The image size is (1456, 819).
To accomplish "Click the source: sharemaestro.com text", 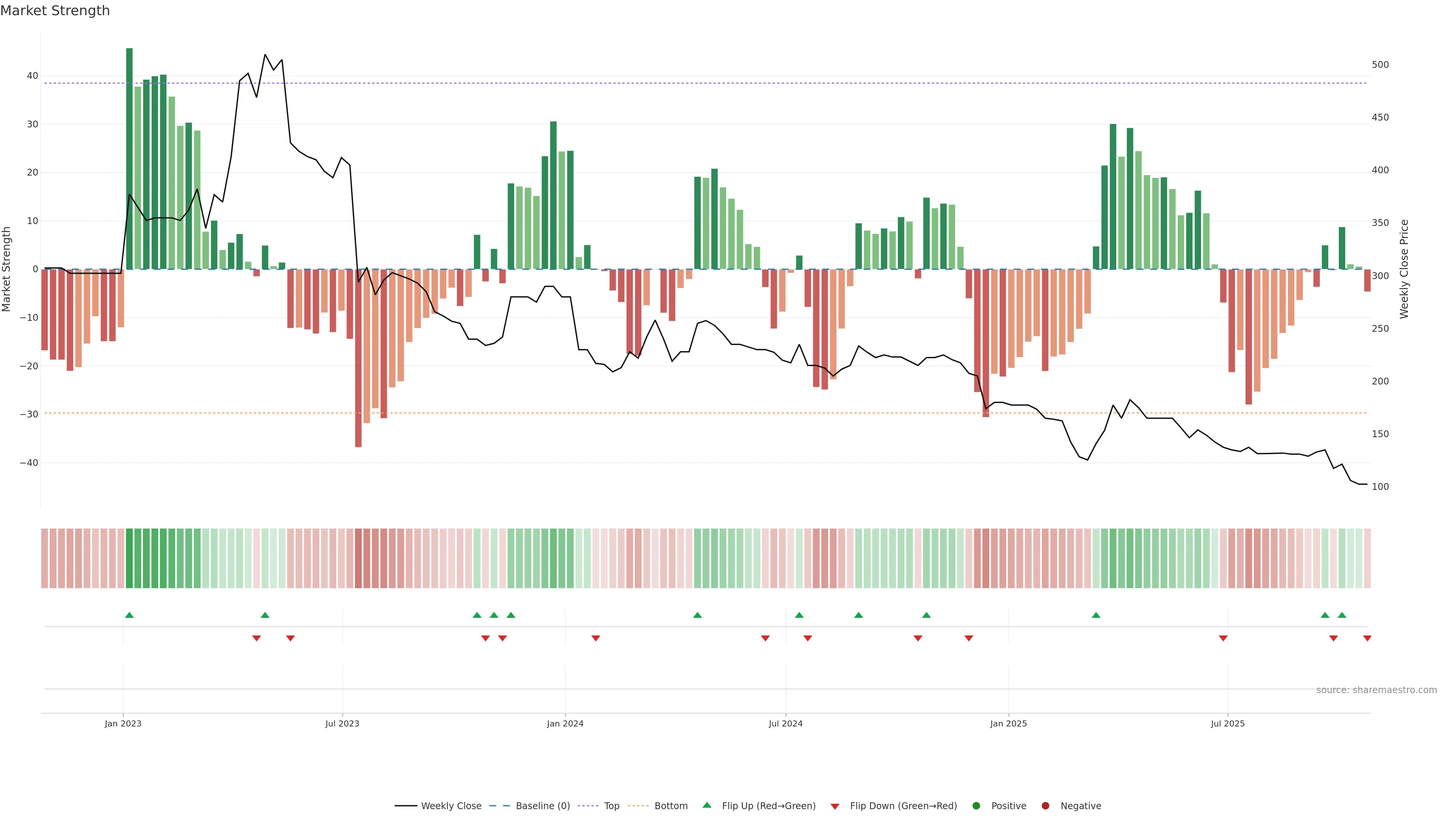I will click(1376, 690).
